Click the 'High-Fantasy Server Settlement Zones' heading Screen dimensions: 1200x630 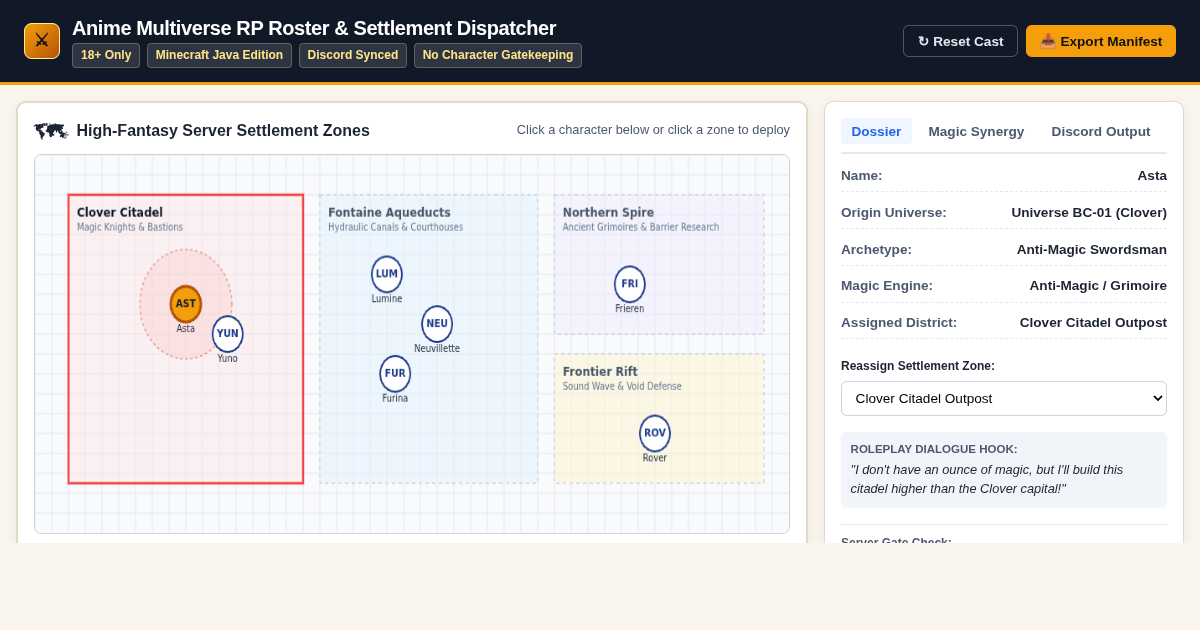coord(223,131)
